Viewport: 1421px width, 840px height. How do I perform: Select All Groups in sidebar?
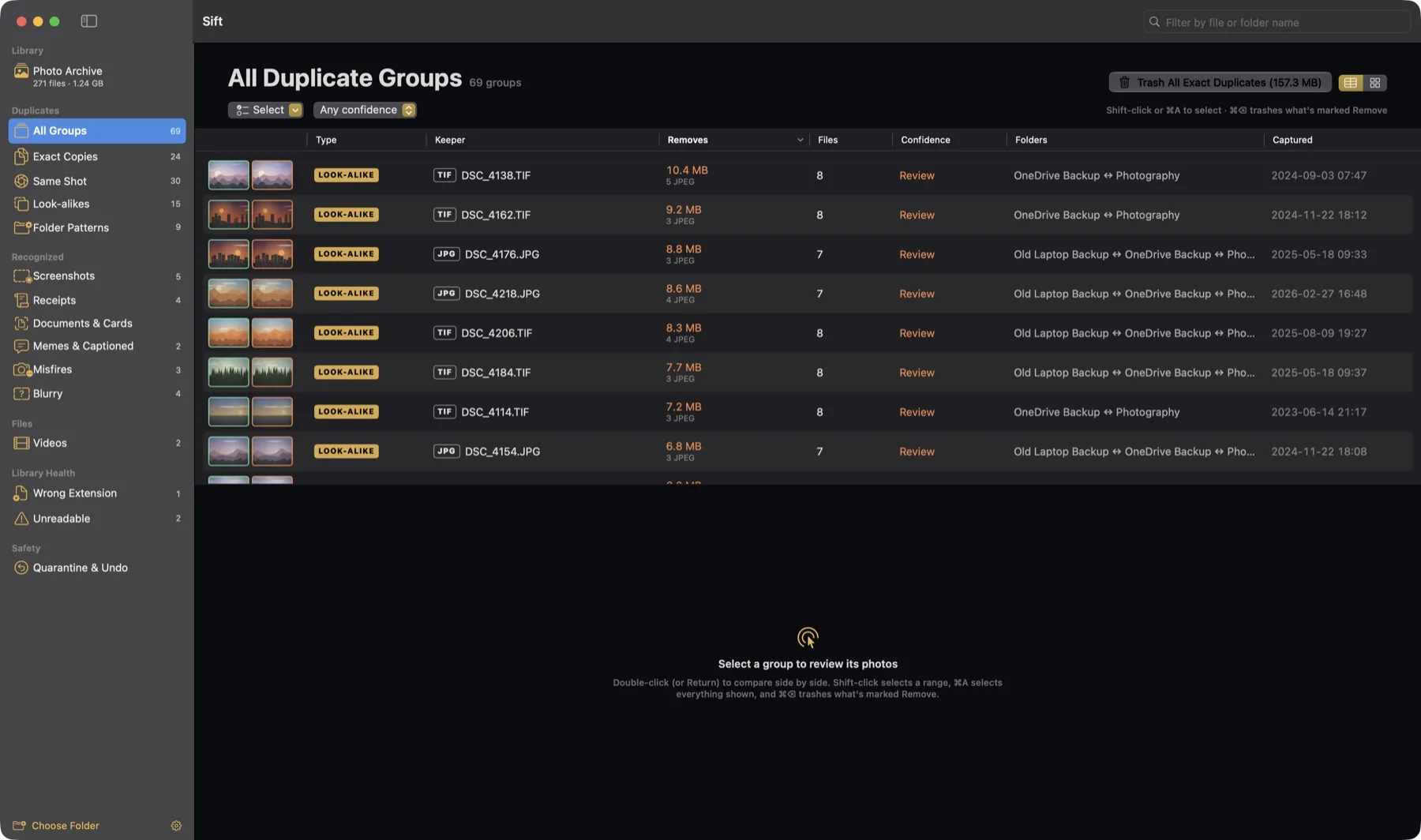click(x=97, y=131)
